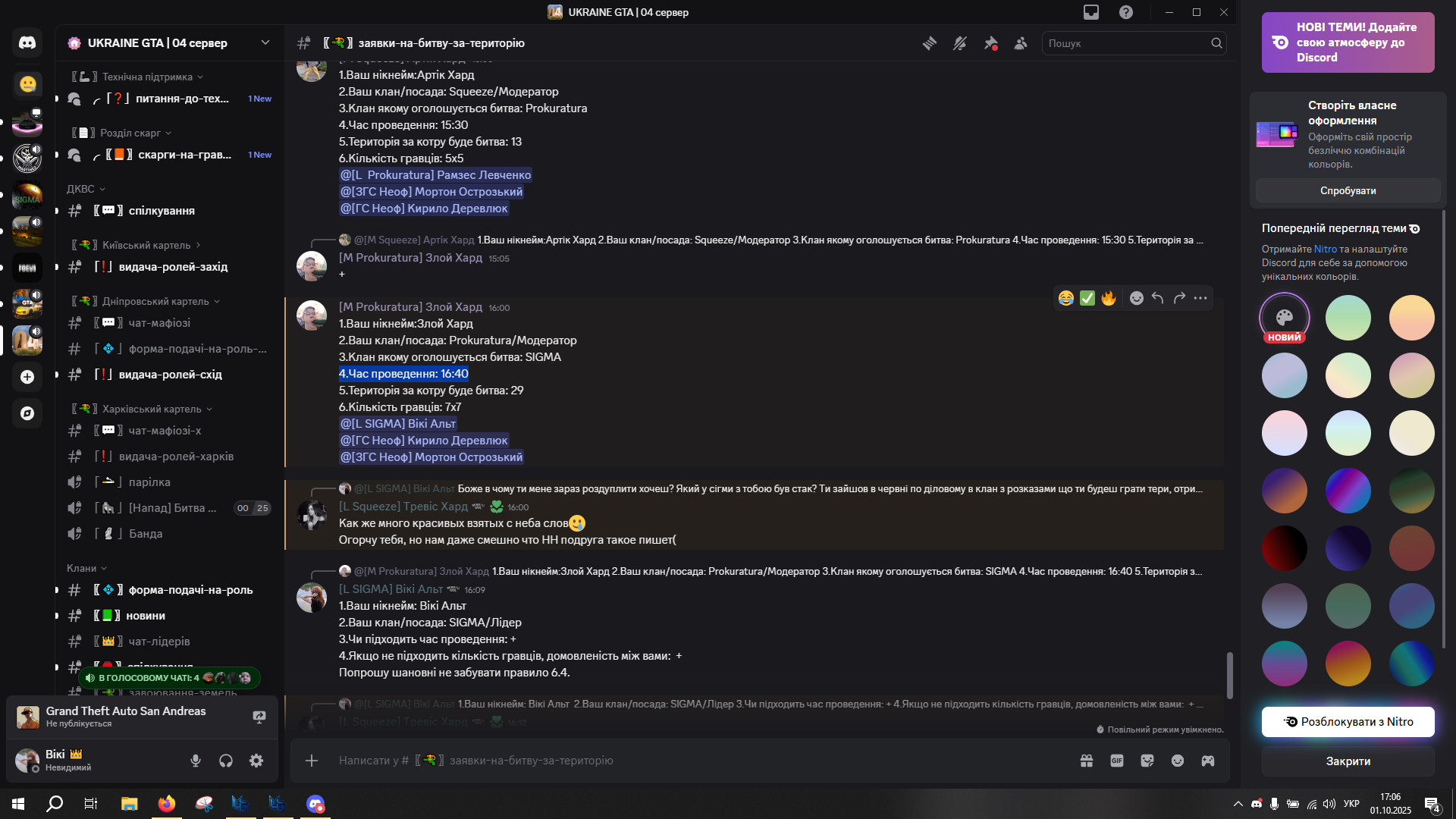
Task: Click Розблокувати з Nitro button
Action: point(1348,722)
